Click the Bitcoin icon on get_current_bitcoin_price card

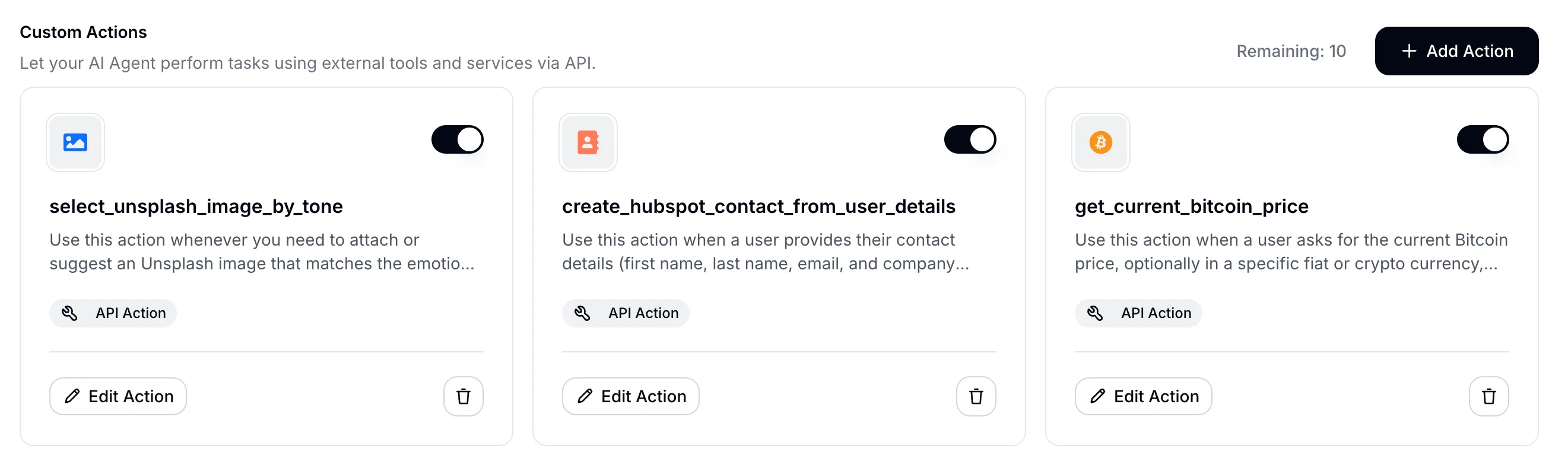pyautogui.click(x=1100, y=142)
